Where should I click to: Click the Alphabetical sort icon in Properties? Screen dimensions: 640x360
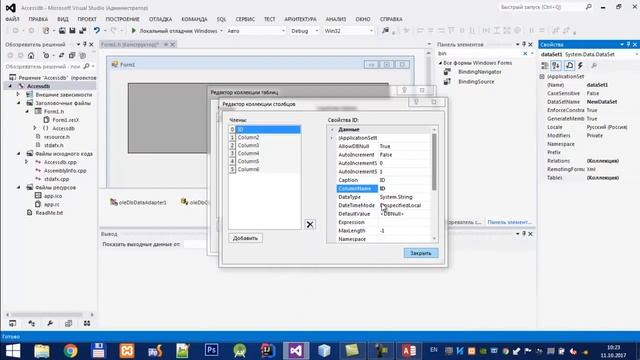pyautogui.click(x=556, y=65)
